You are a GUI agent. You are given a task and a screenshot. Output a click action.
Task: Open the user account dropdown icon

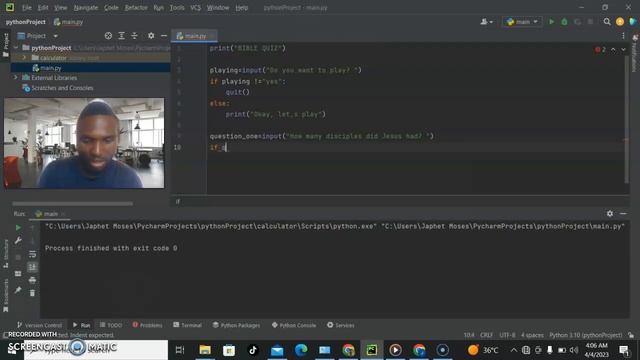[x=486, y=22]
